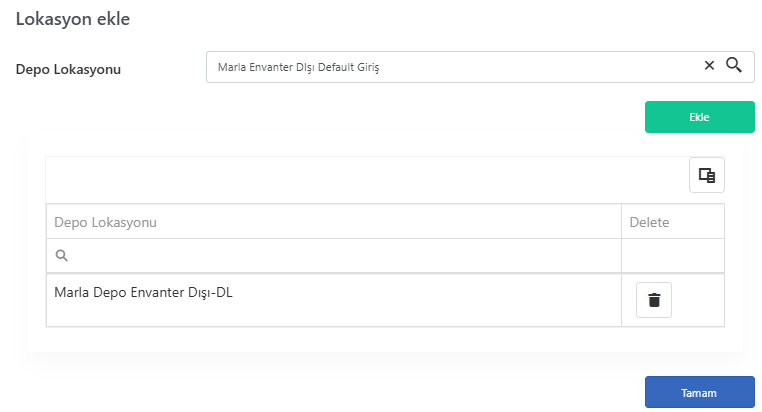Viewport: 762px width, 412px height.
Task: Open the grid column chooser icon
Action: pyautogui.click(x=707, y=175)
